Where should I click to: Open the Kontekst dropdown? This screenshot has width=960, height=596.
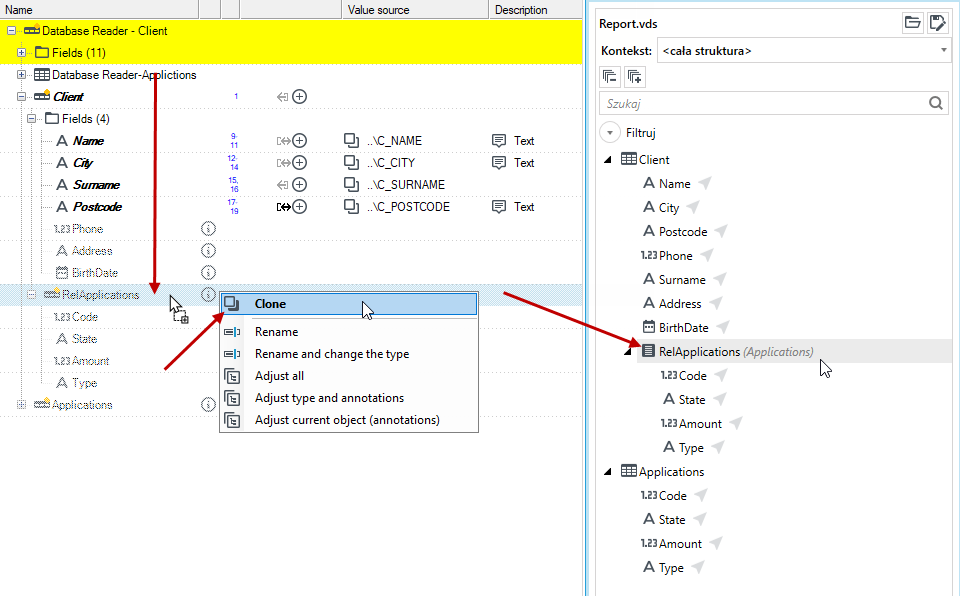click(x=803, y=51)
